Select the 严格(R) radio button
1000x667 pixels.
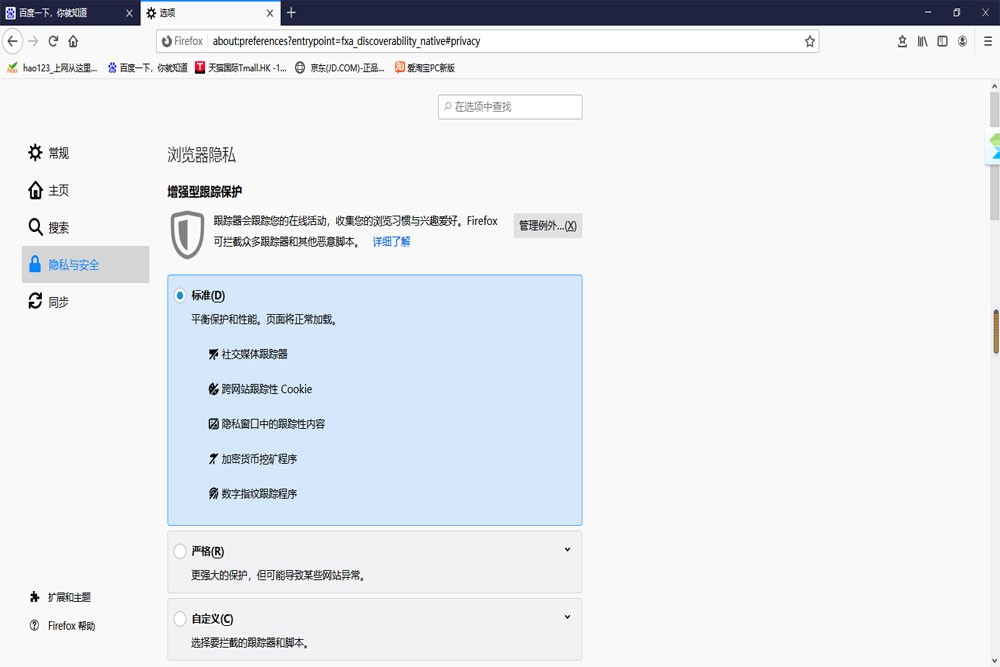[x=180, y=551]
